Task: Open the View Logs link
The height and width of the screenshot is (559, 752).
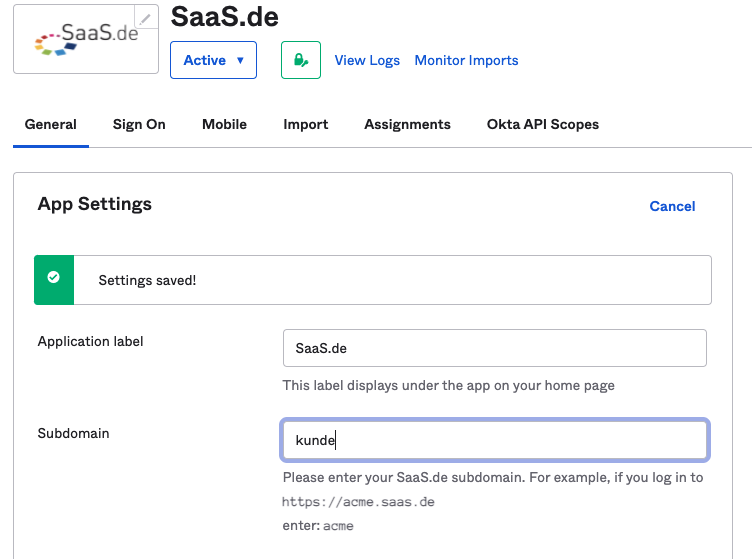Action: point(367,60)
